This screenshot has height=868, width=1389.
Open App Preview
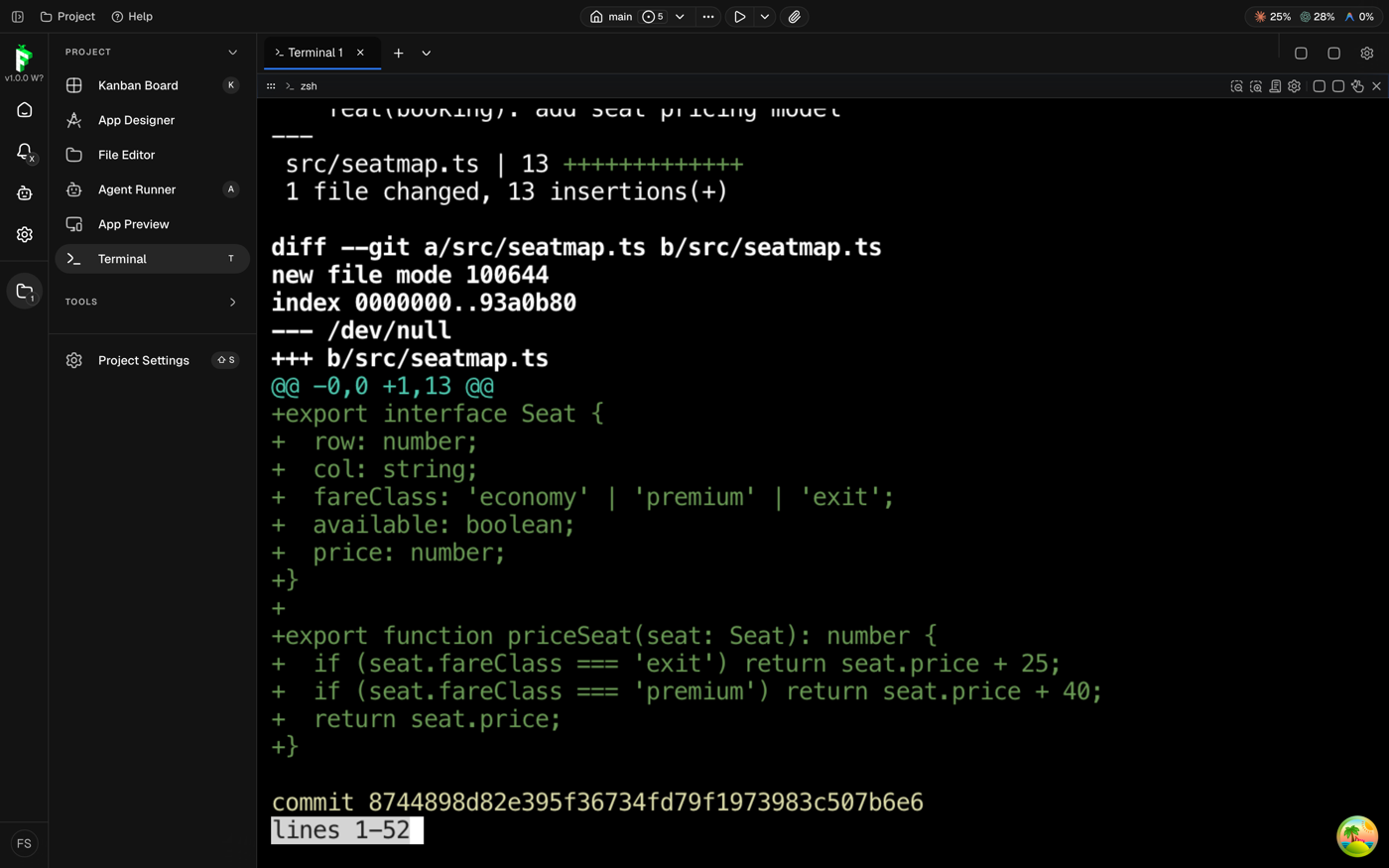click(x=153, y=224)
